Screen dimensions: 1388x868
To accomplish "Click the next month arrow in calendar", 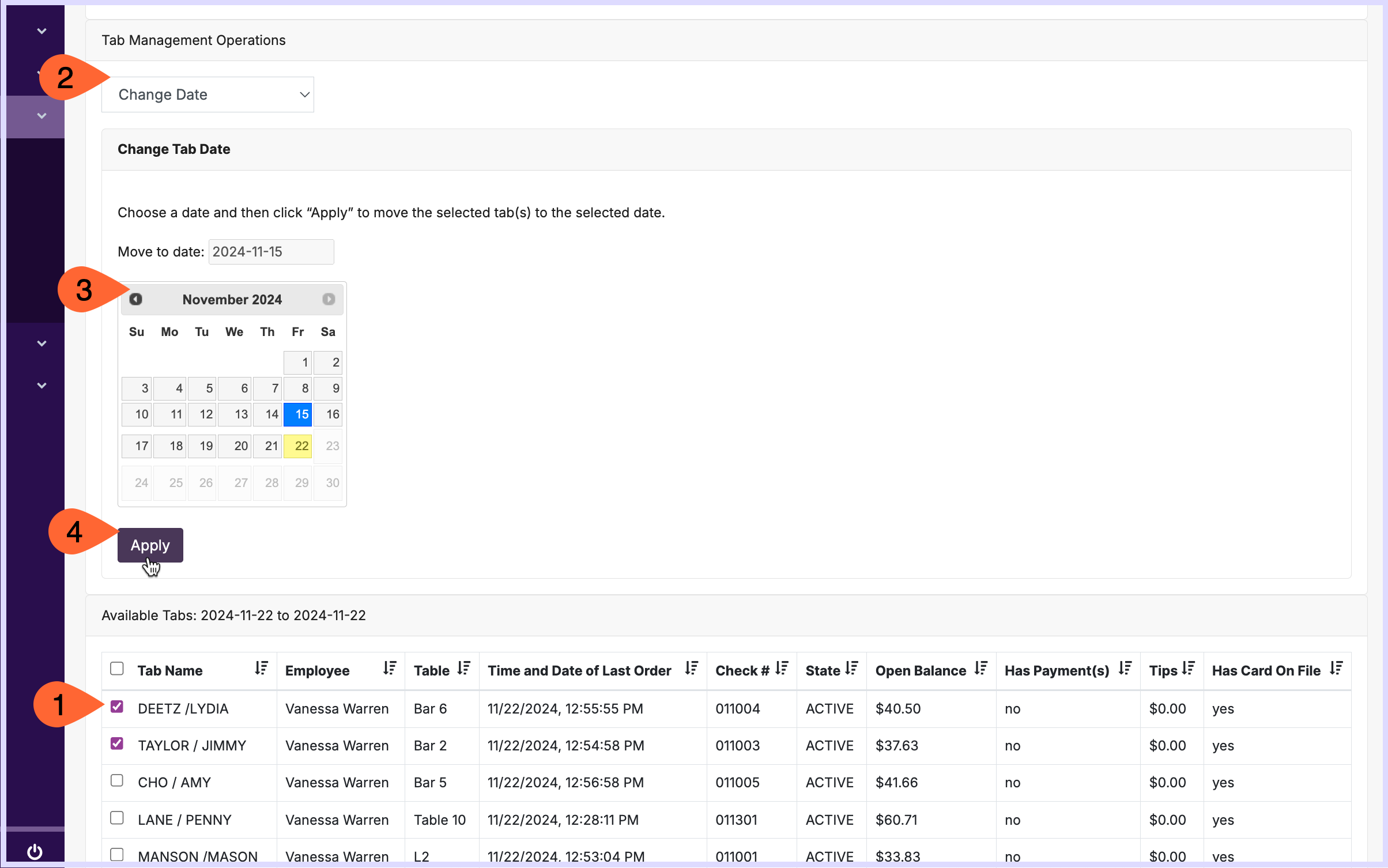I will tap(329, 299).
